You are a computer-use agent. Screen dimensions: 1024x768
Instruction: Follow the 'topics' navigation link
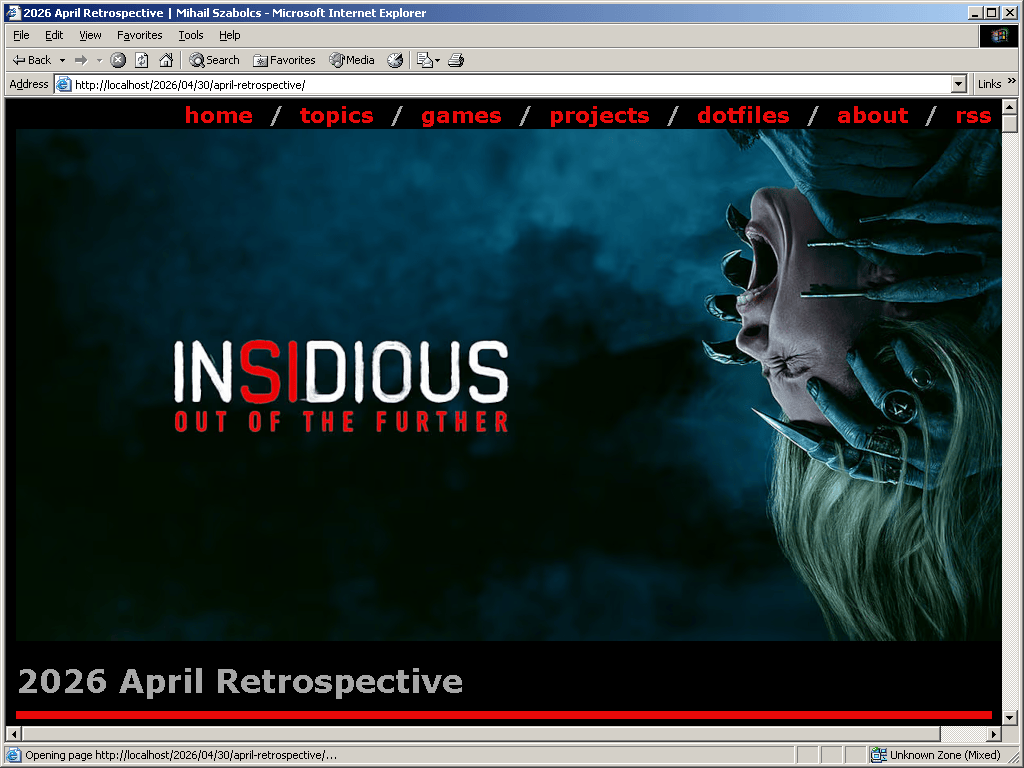[x=336, y=116]
